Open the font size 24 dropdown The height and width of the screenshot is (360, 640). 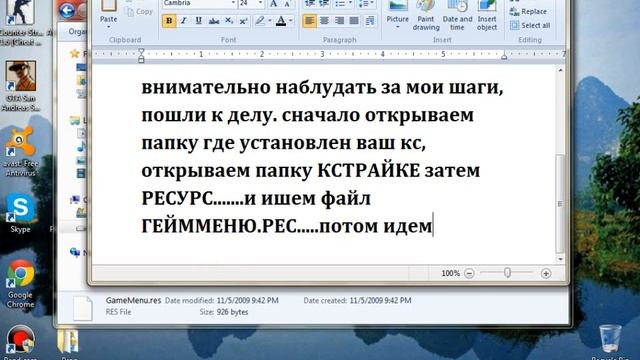pos(260,3)
